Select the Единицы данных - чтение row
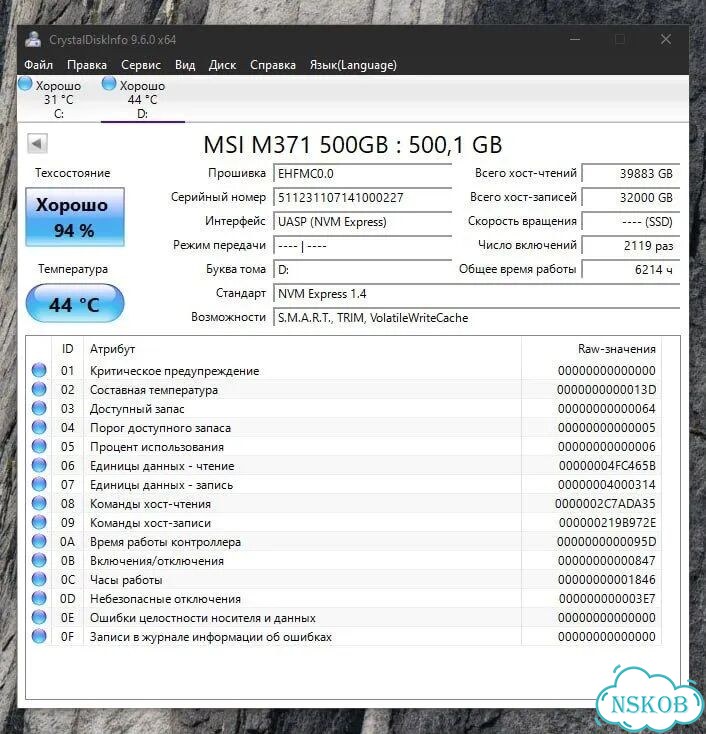 (x=344, y=466)
